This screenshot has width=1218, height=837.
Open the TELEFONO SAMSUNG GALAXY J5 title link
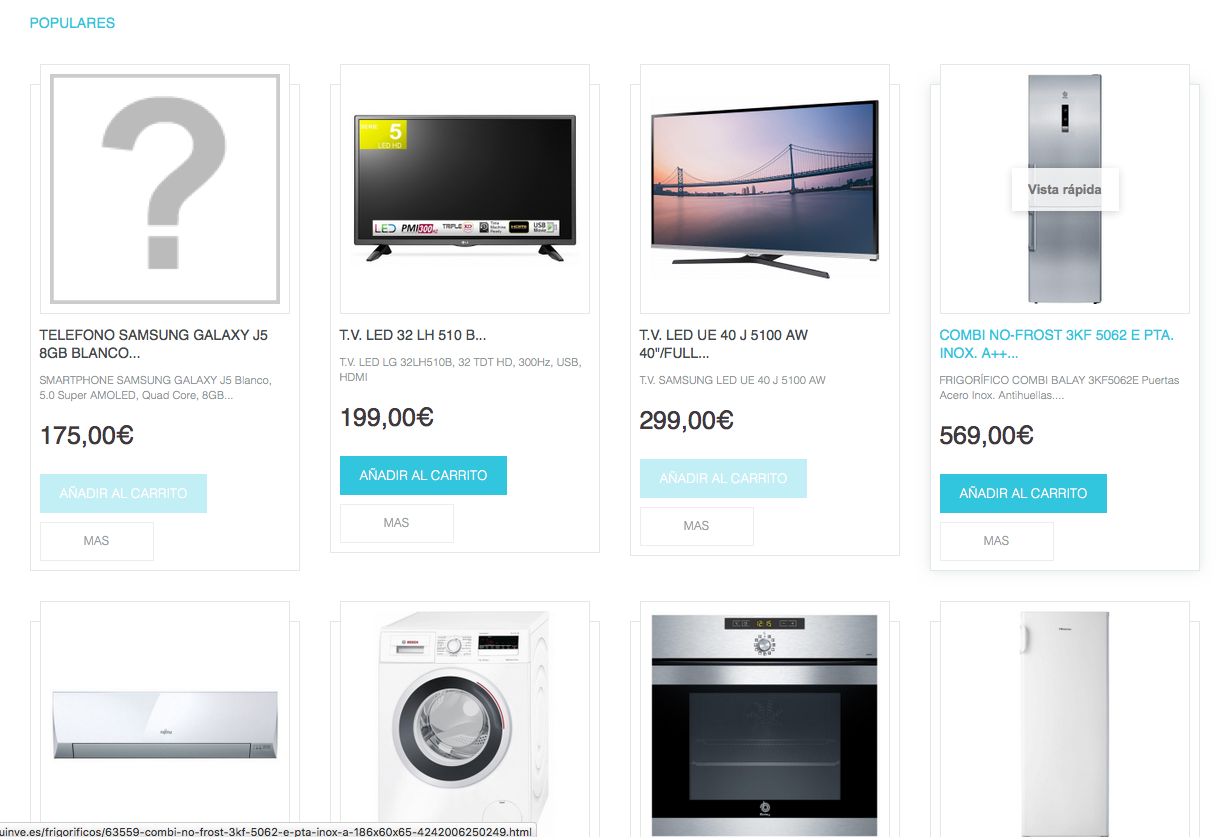click(154, 344)
